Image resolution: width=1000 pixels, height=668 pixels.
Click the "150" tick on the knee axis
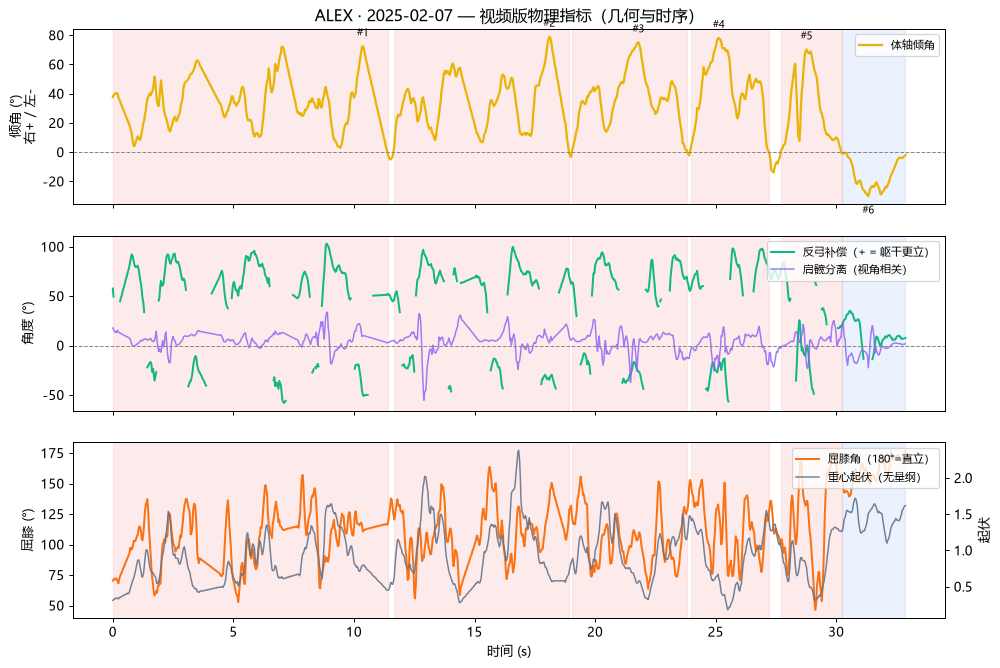tap(52, 484)
